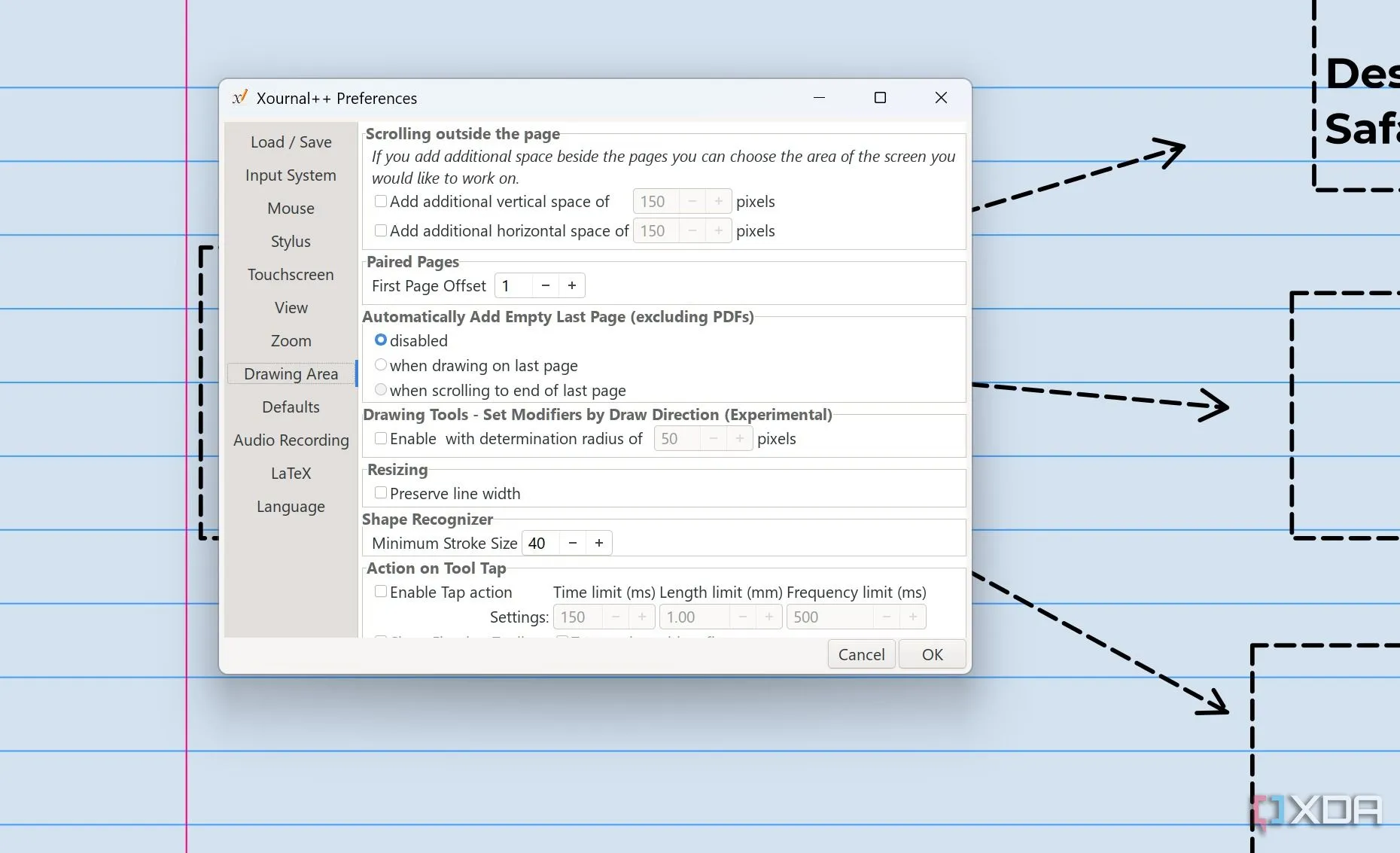Click the Cancel button
Viewport: 1400px width, 853px height.
pyautogui.click(x=862, y=654)
